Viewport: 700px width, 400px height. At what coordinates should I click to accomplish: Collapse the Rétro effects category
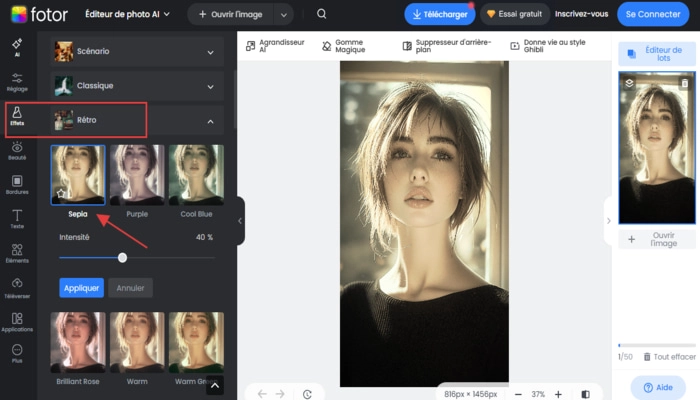click(x=137, y=120)
